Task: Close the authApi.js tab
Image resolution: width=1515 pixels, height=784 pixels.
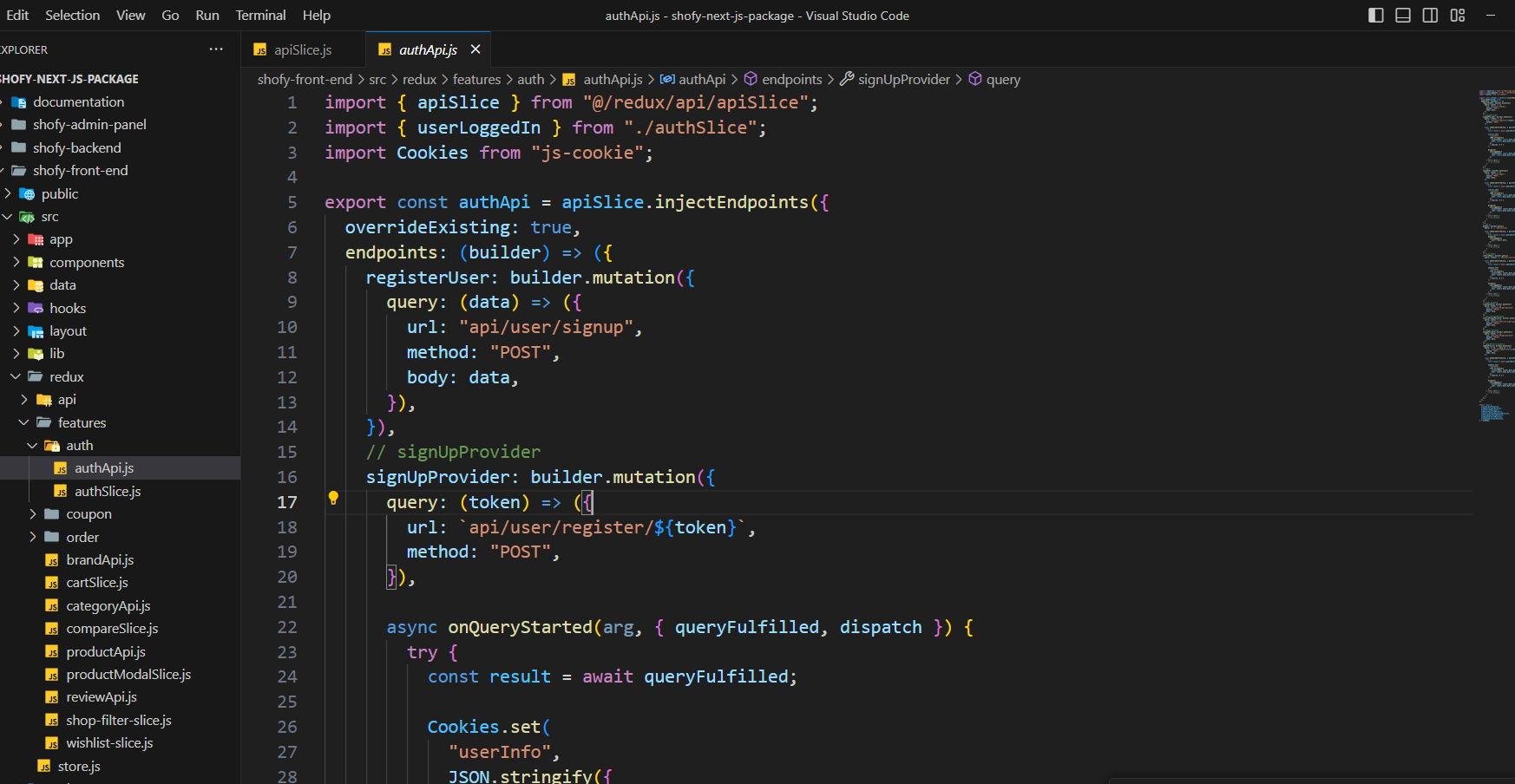Action: tap(475, 49)
